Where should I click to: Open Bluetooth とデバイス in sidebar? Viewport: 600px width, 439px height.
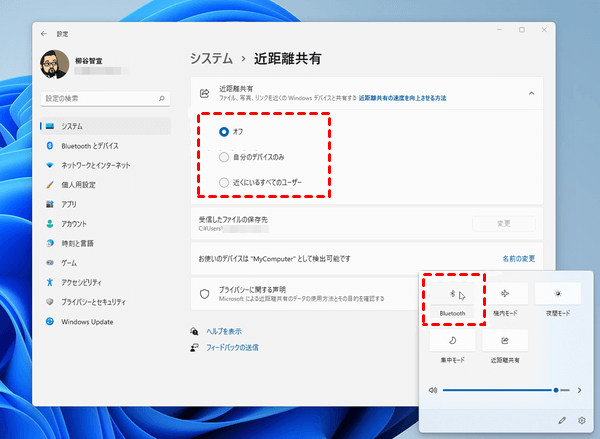88,145
